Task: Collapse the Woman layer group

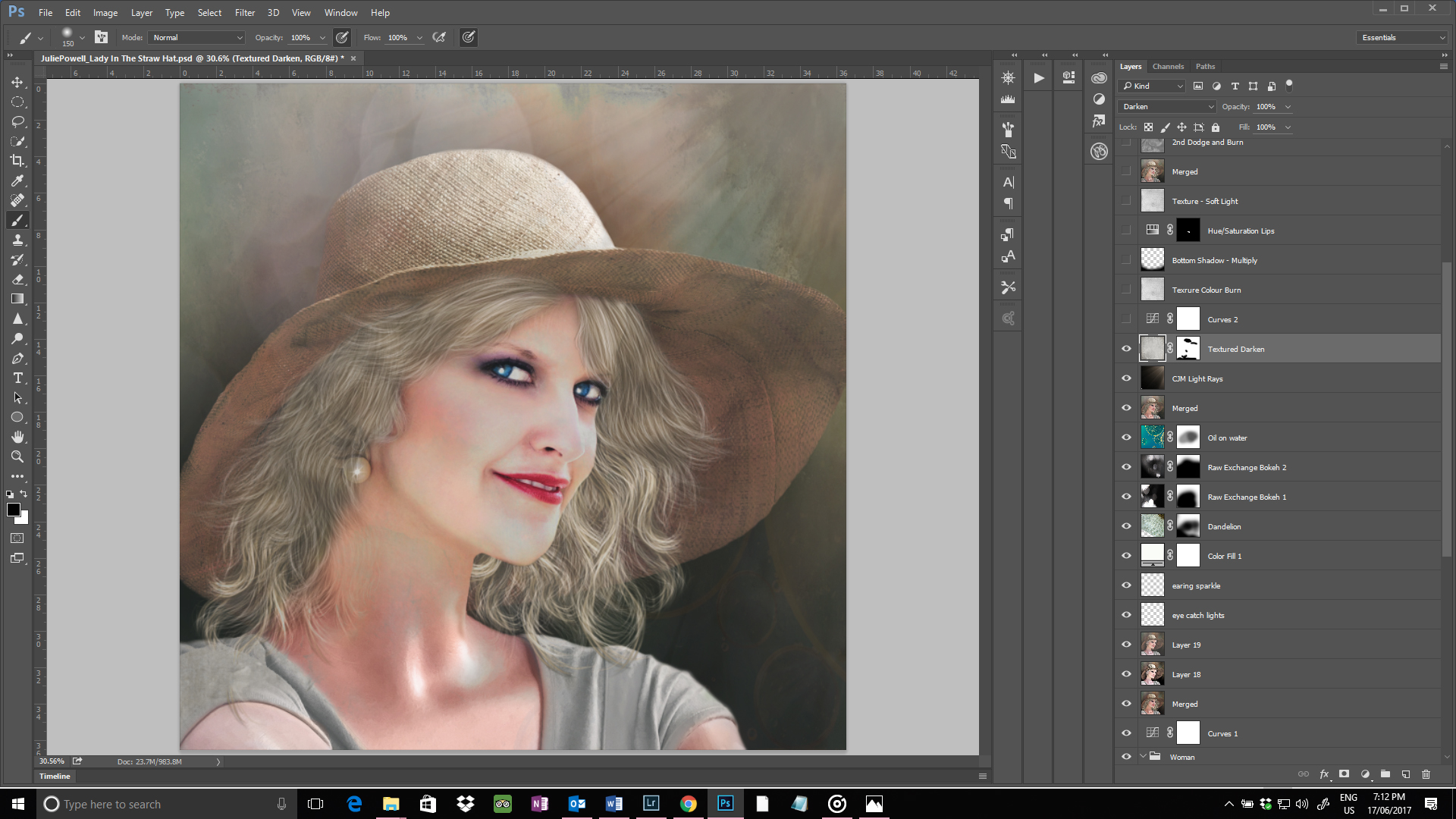Action: point(1143,756)
